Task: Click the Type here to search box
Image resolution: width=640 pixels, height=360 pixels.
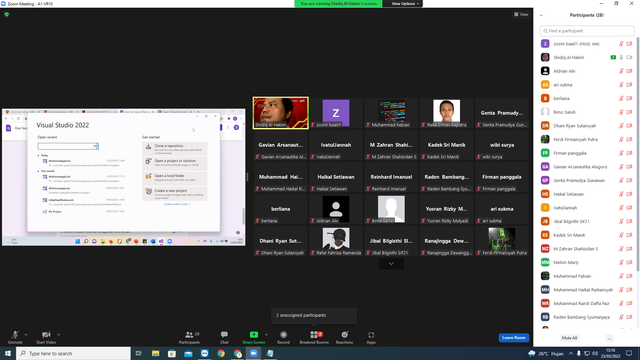Action: (73, 353)
